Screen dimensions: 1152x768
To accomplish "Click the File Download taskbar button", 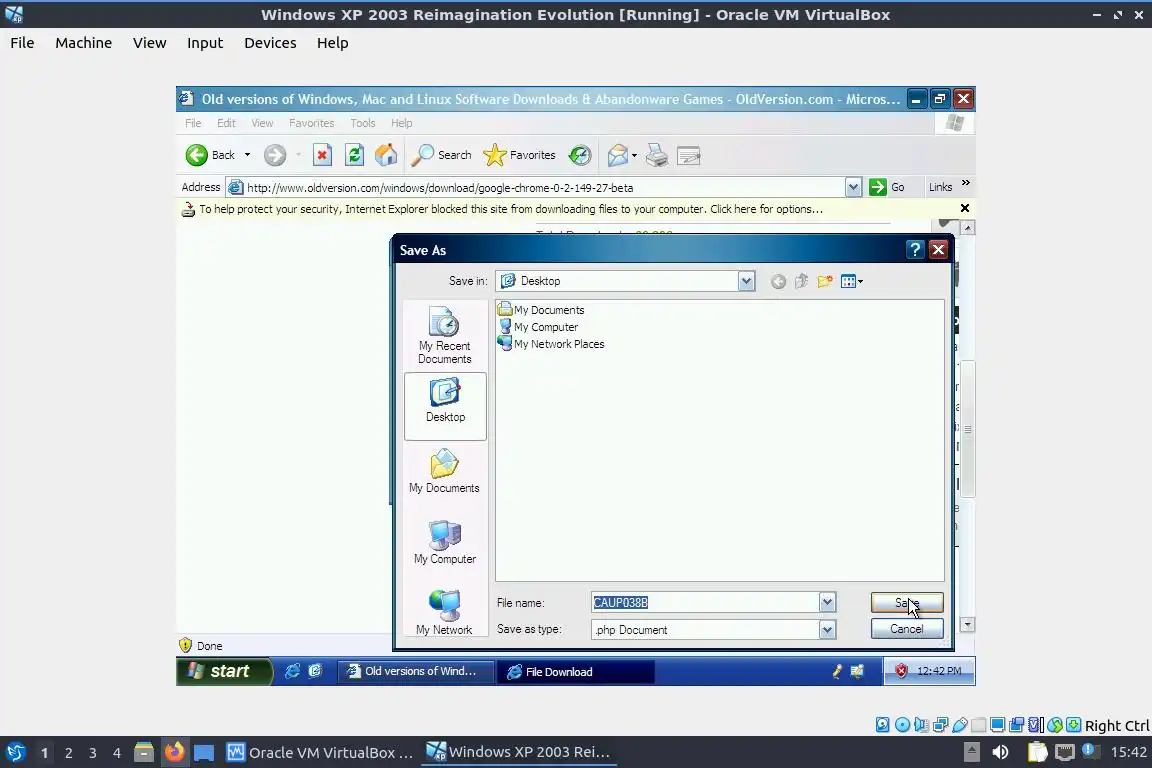I will (575, 672).
